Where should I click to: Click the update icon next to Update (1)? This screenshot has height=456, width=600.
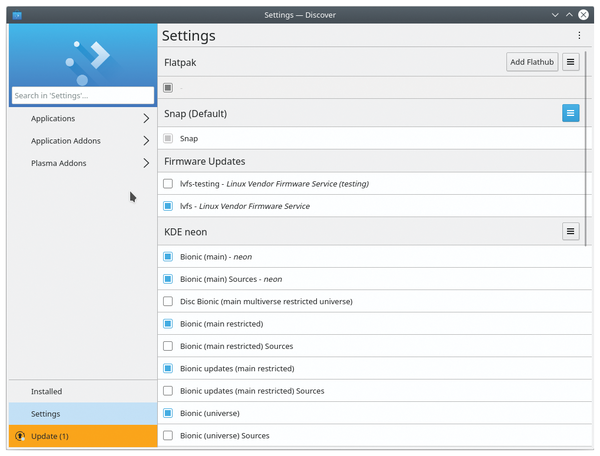(x=20, y=436)
